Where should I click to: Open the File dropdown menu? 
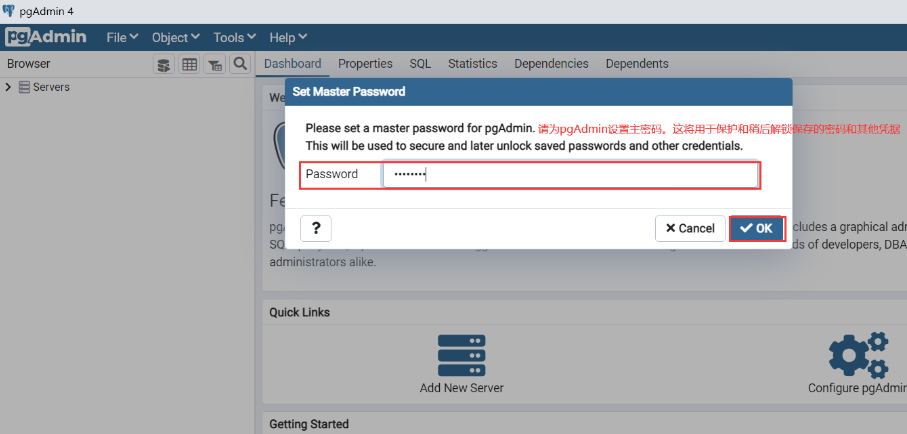coord(122,37)
